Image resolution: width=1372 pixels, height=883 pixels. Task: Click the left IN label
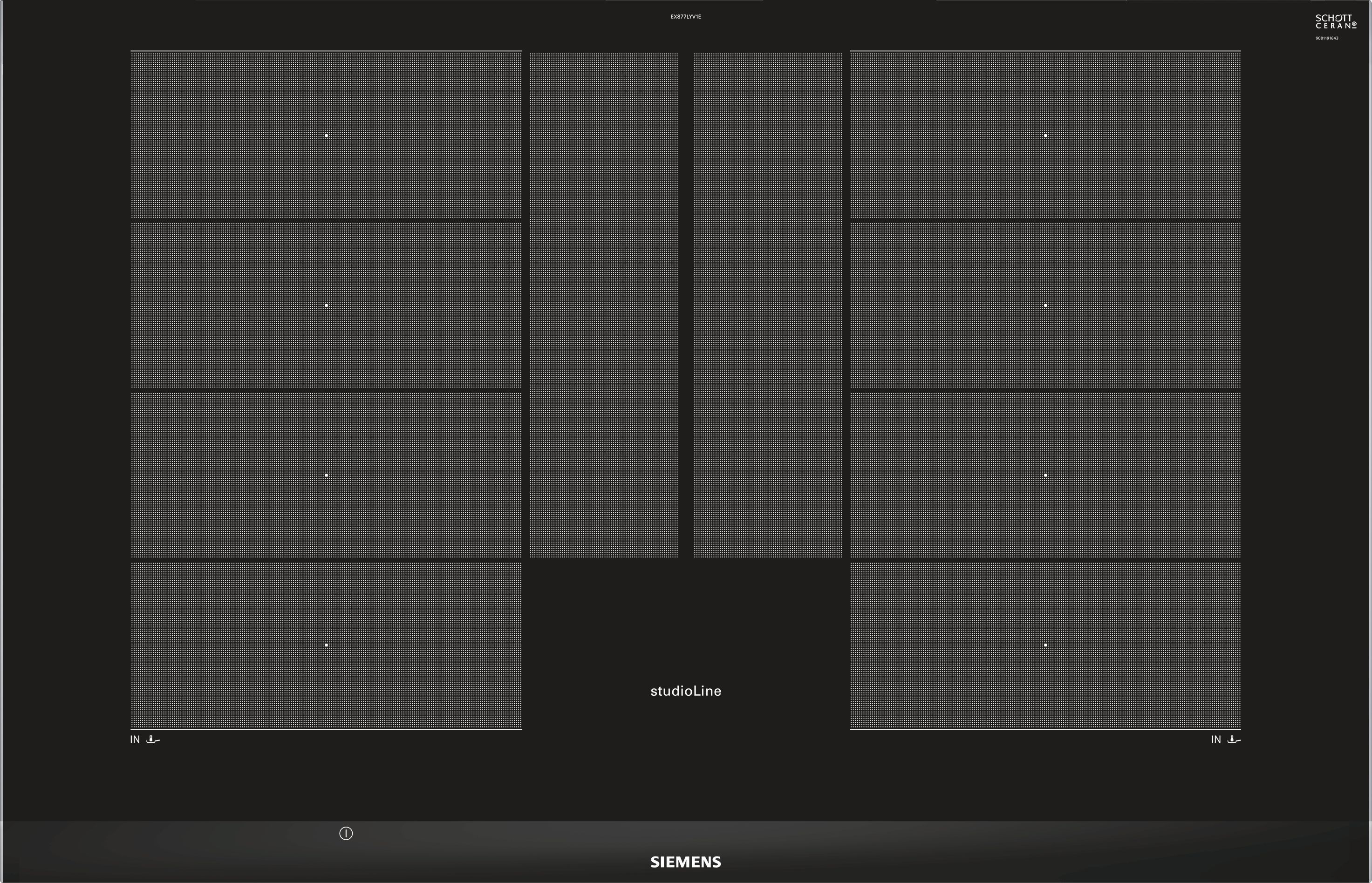point(135,740)
